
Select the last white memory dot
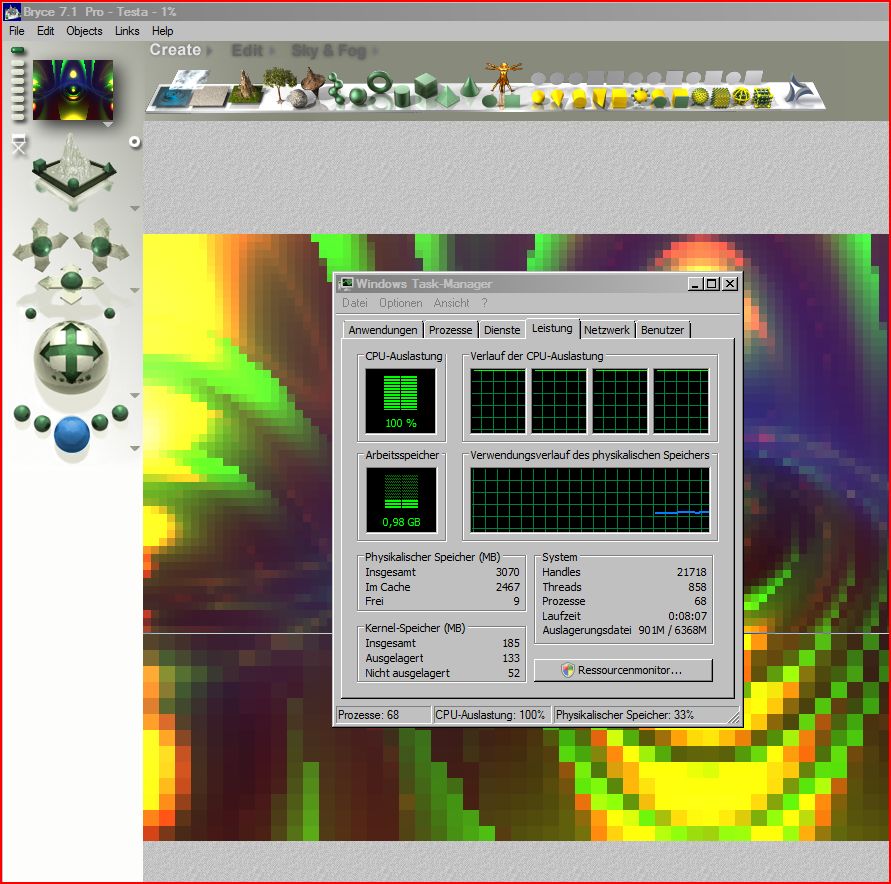pyautogui.click(x=18, y=116)
